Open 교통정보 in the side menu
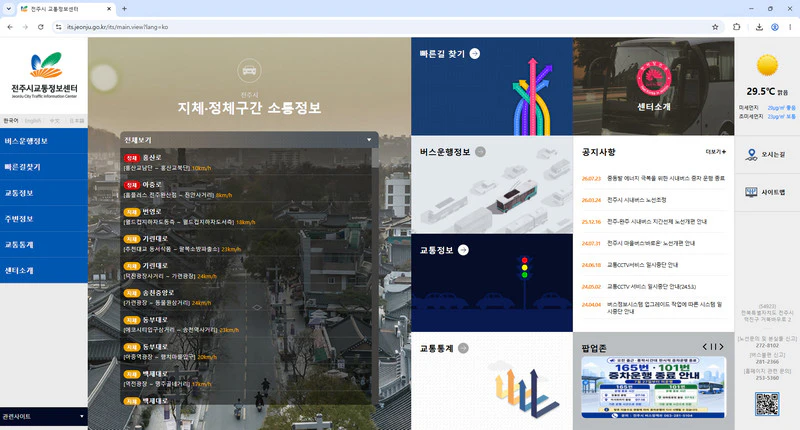800x430 pixels. pyautogui.click(x=44, y=193)
